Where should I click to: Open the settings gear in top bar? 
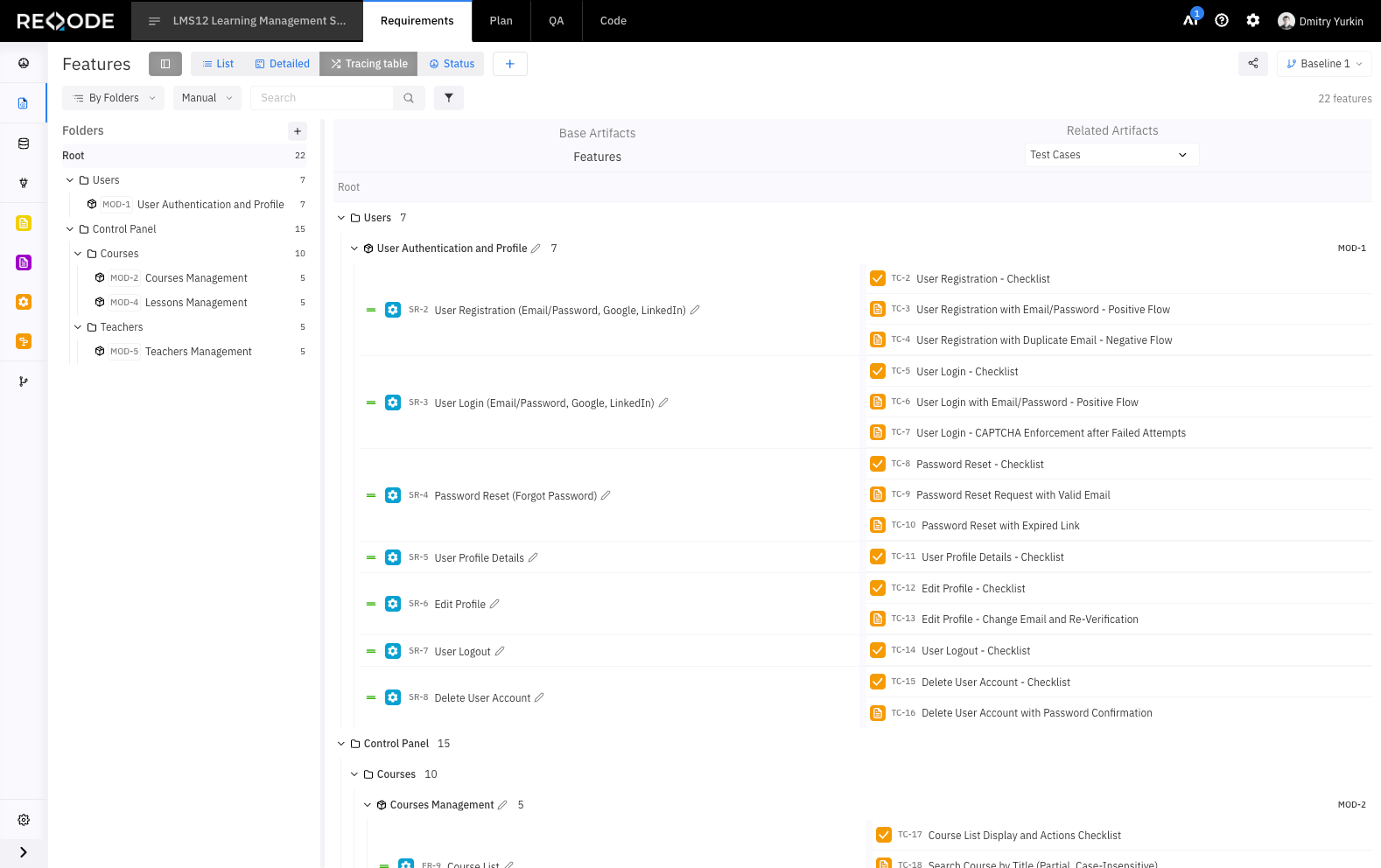[x=1253, y=20]
